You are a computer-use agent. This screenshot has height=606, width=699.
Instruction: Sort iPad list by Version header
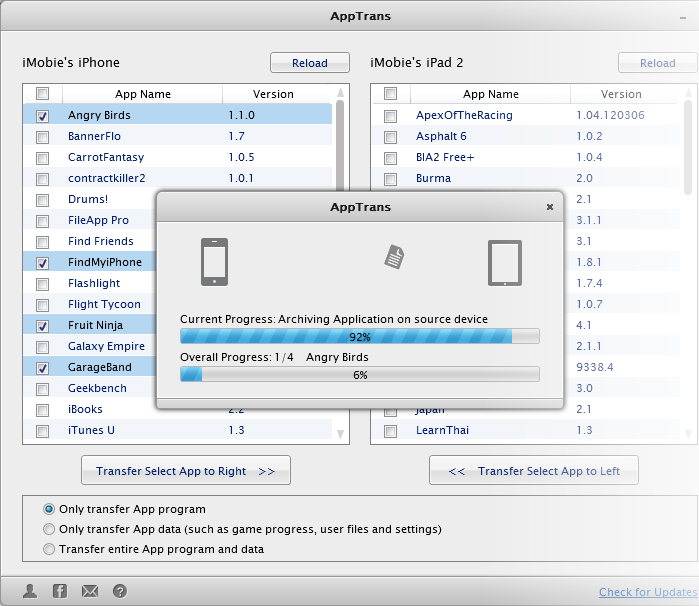pyautogui.click(x=621, y=94)
